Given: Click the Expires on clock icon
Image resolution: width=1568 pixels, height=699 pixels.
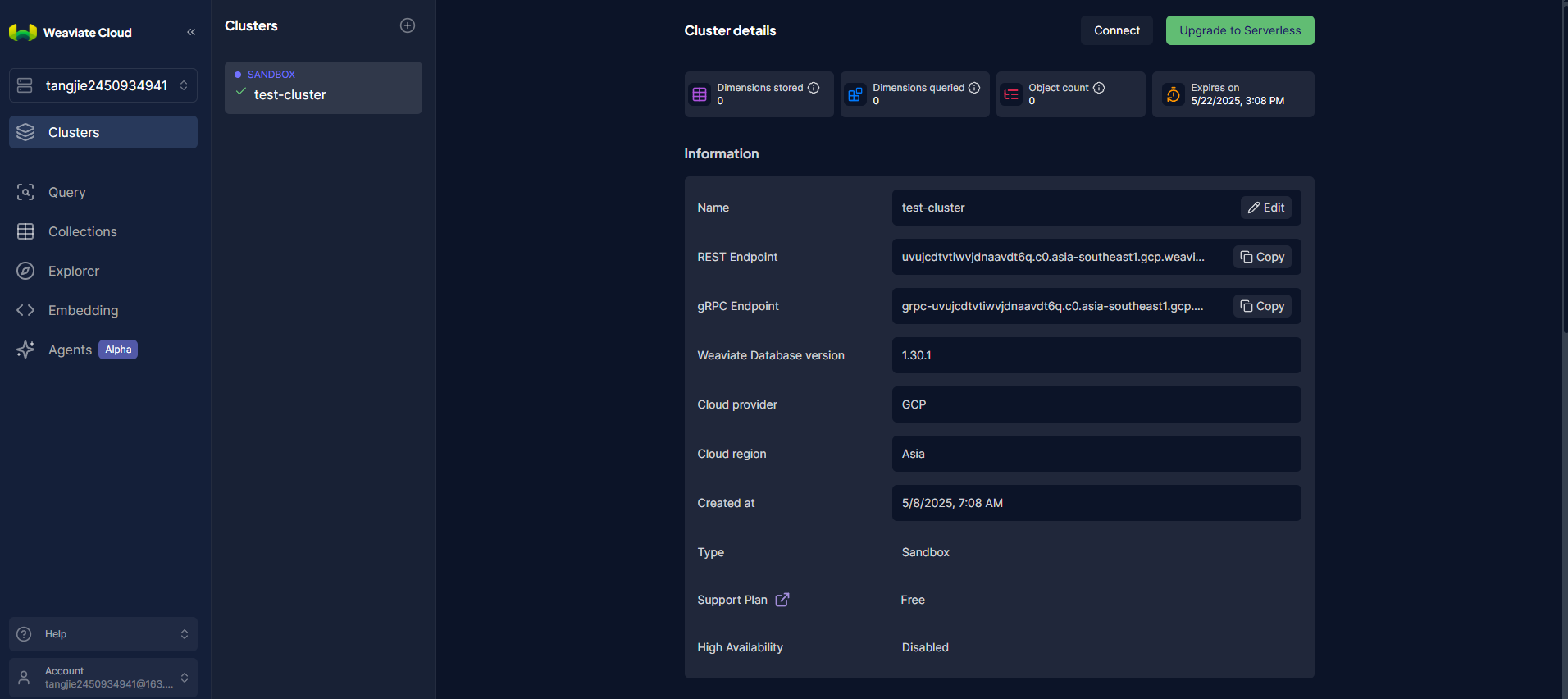Looking at the screenshot, I should point(1174,94).
